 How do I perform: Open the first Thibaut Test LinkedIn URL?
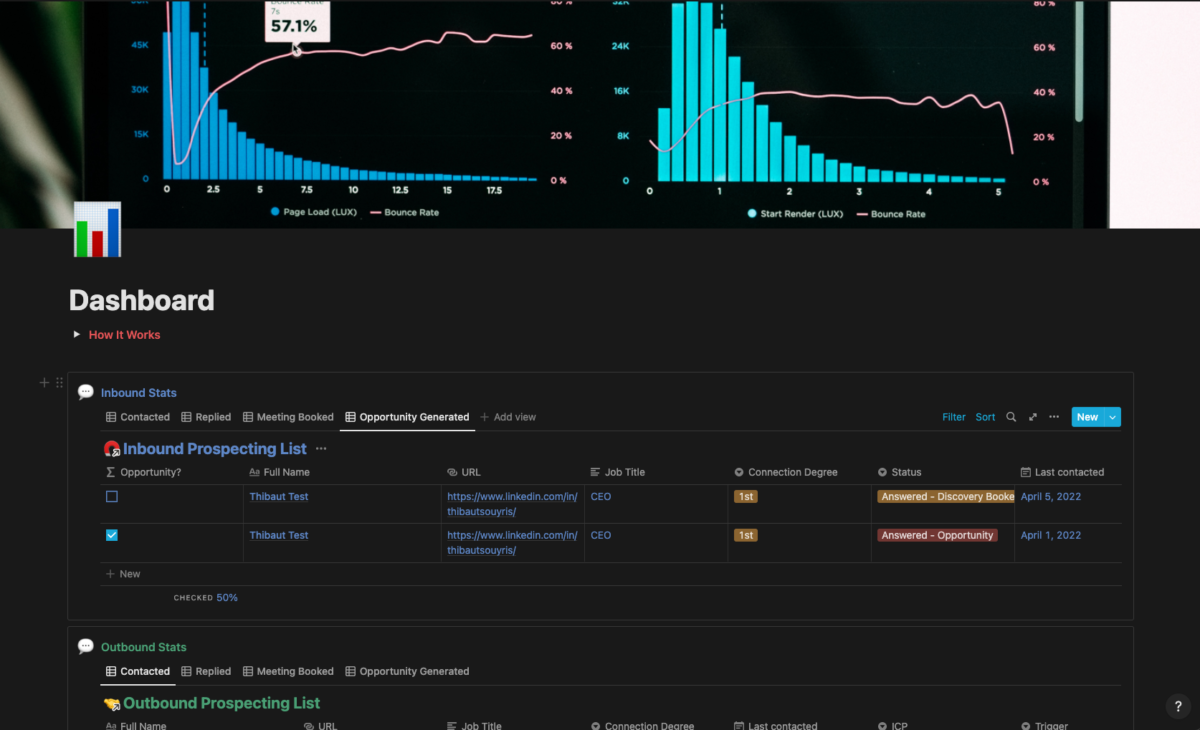coord(512,504)
